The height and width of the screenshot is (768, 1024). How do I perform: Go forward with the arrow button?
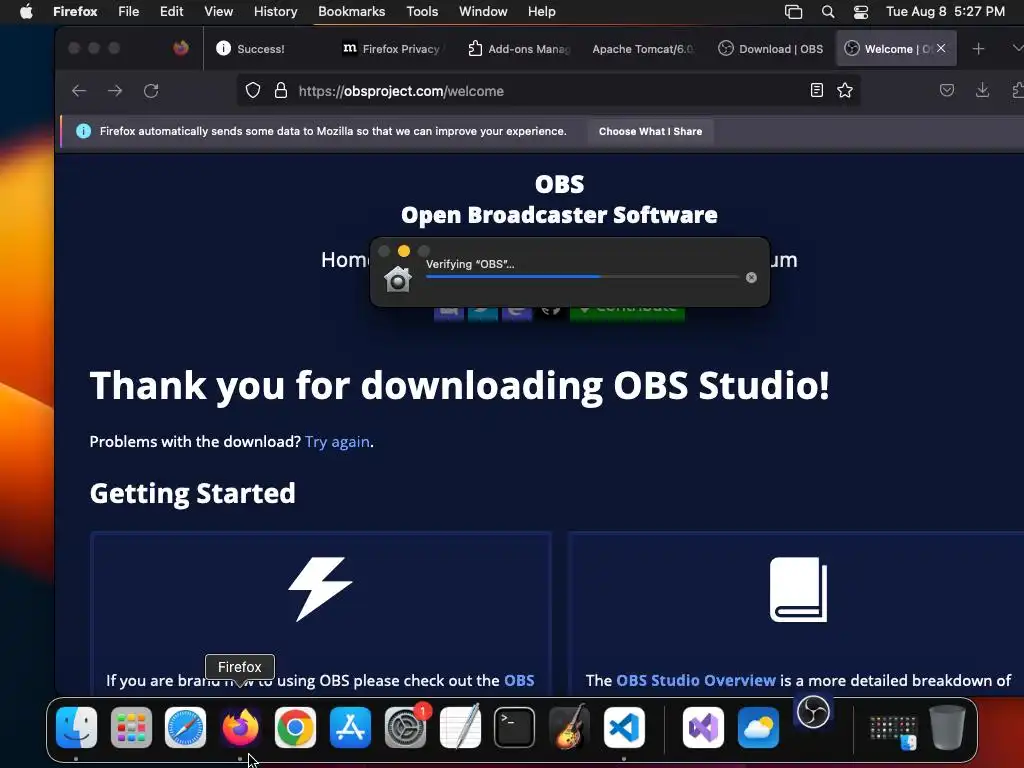(115, 91)
